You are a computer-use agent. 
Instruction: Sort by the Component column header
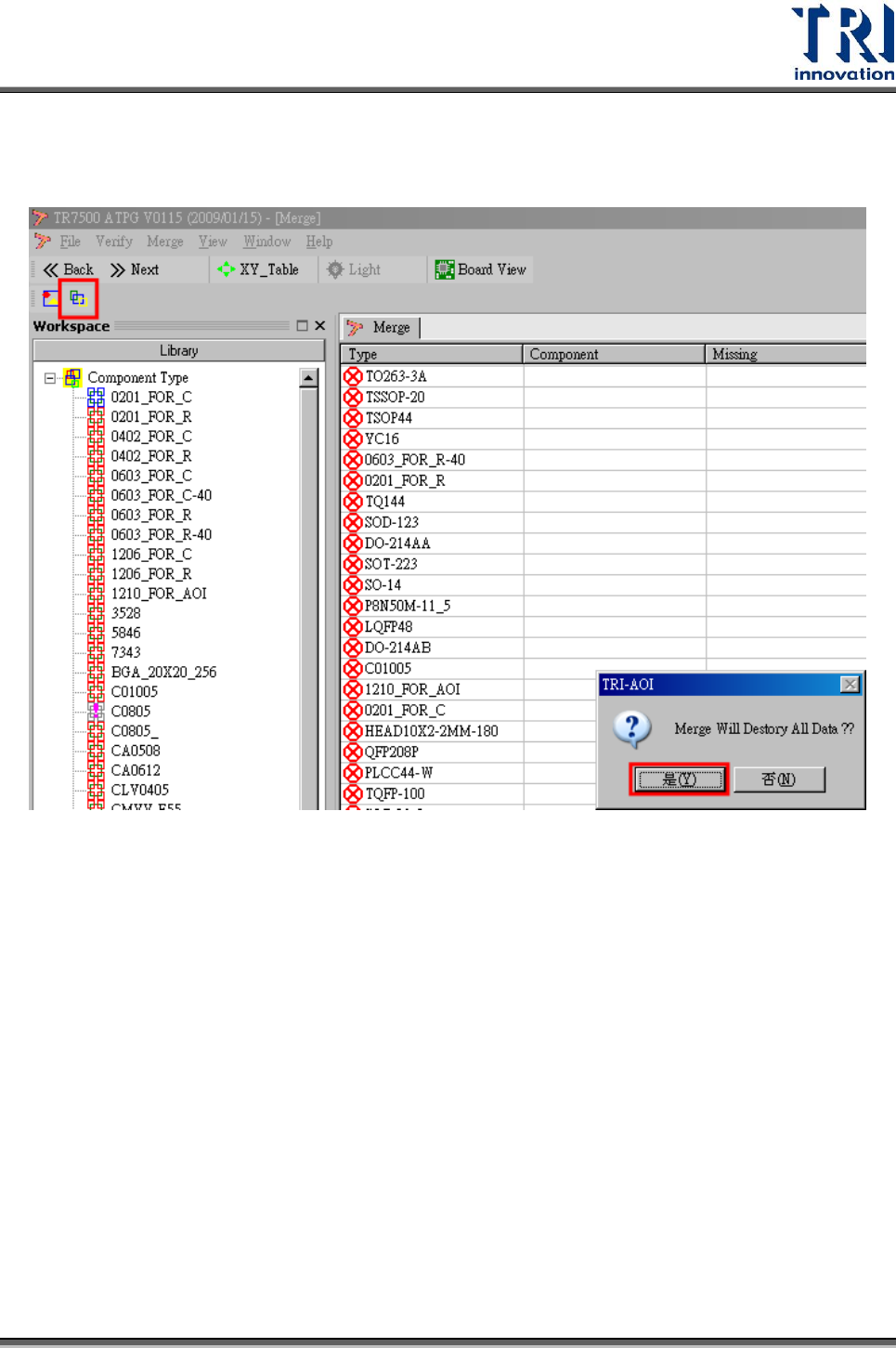tap(614, 354)
